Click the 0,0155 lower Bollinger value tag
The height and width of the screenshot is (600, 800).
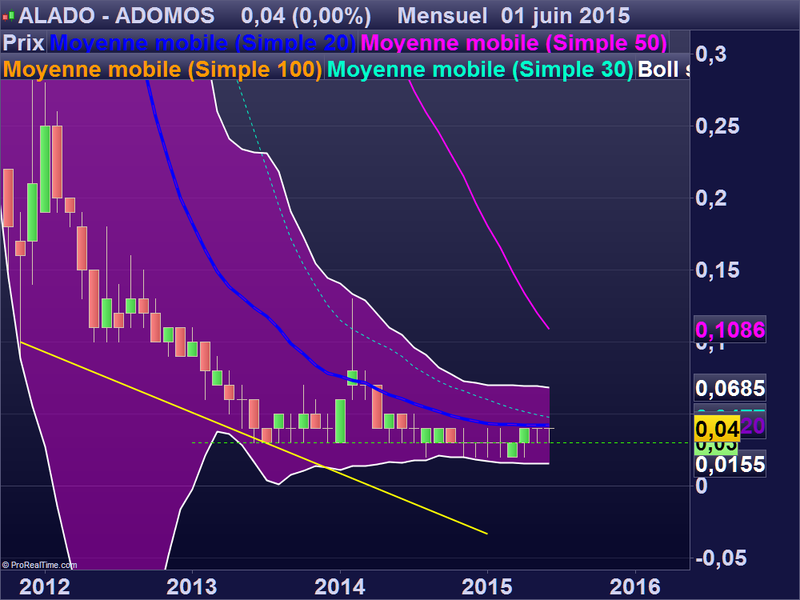[x=730, y=464]
